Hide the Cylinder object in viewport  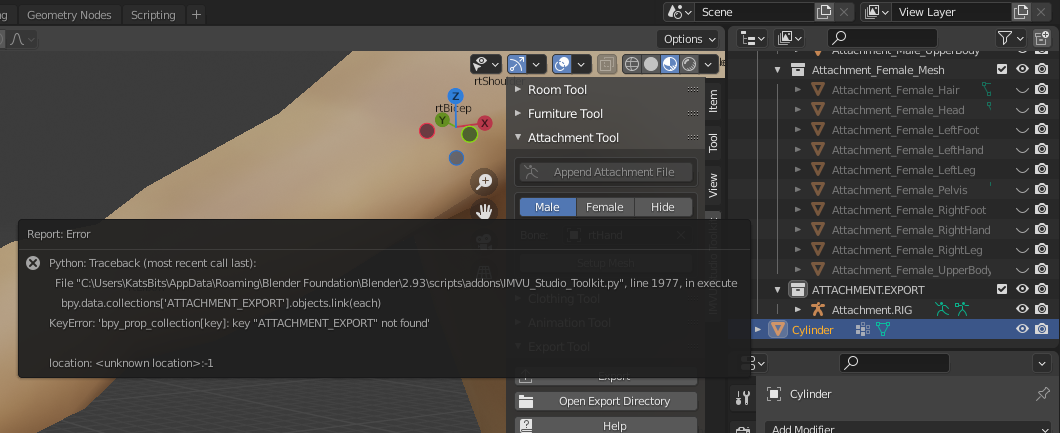[x=1022, y=330]
